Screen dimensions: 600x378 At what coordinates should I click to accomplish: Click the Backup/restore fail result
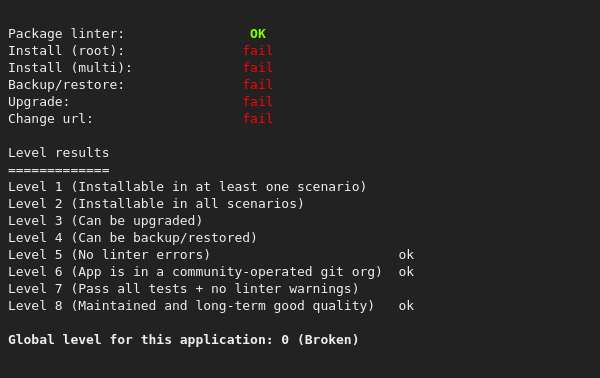pyautogui.click(x=258, y=85)
